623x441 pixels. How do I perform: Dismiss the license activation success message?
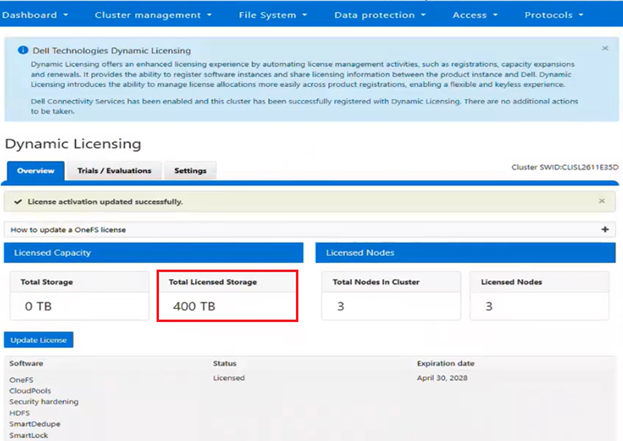[x=601, y=201]
